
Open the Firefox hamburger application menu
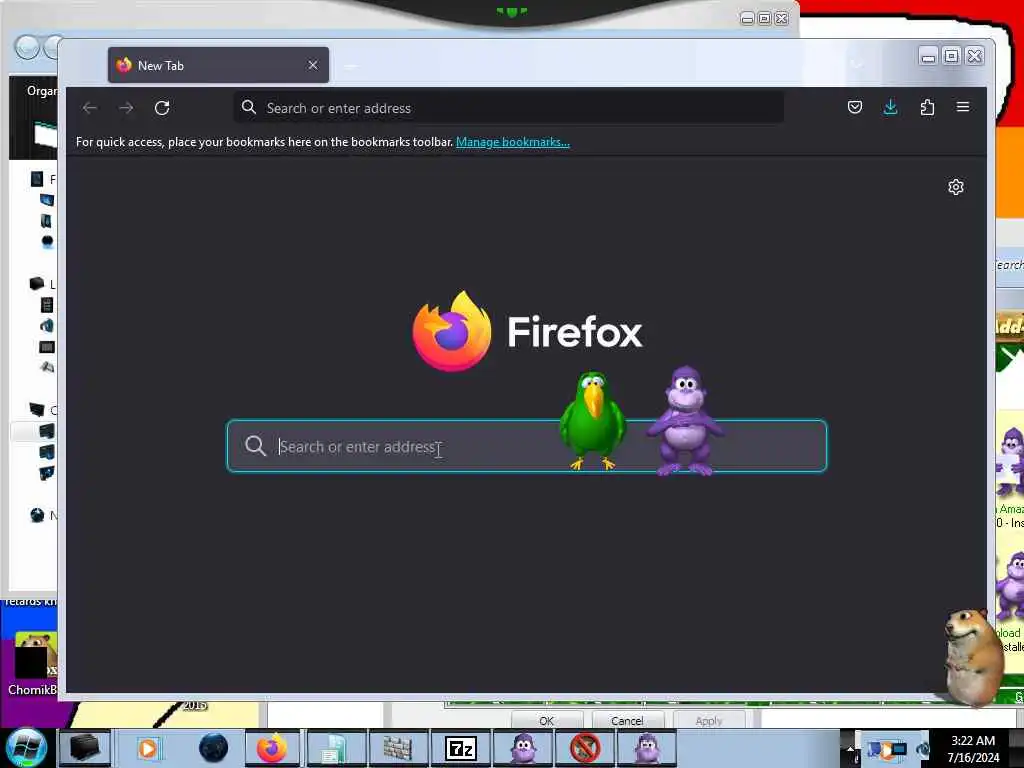pos(963,107)
